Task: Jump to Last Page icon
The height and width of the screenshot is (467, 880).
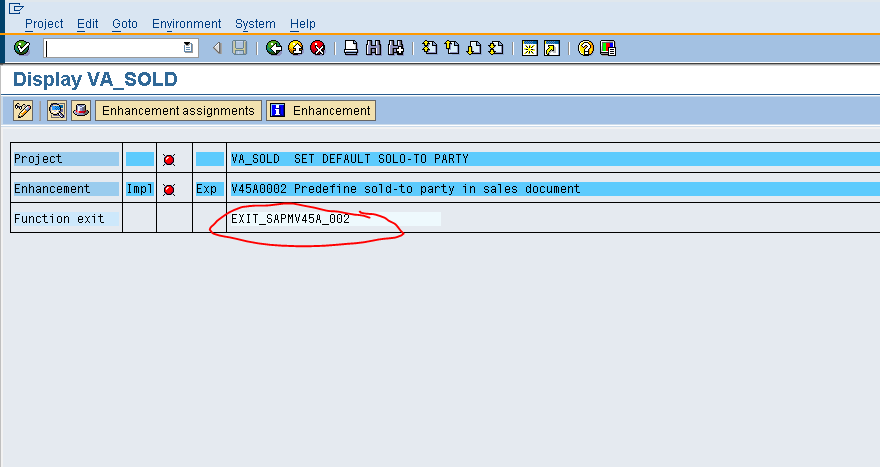Action: coord(496,48)
